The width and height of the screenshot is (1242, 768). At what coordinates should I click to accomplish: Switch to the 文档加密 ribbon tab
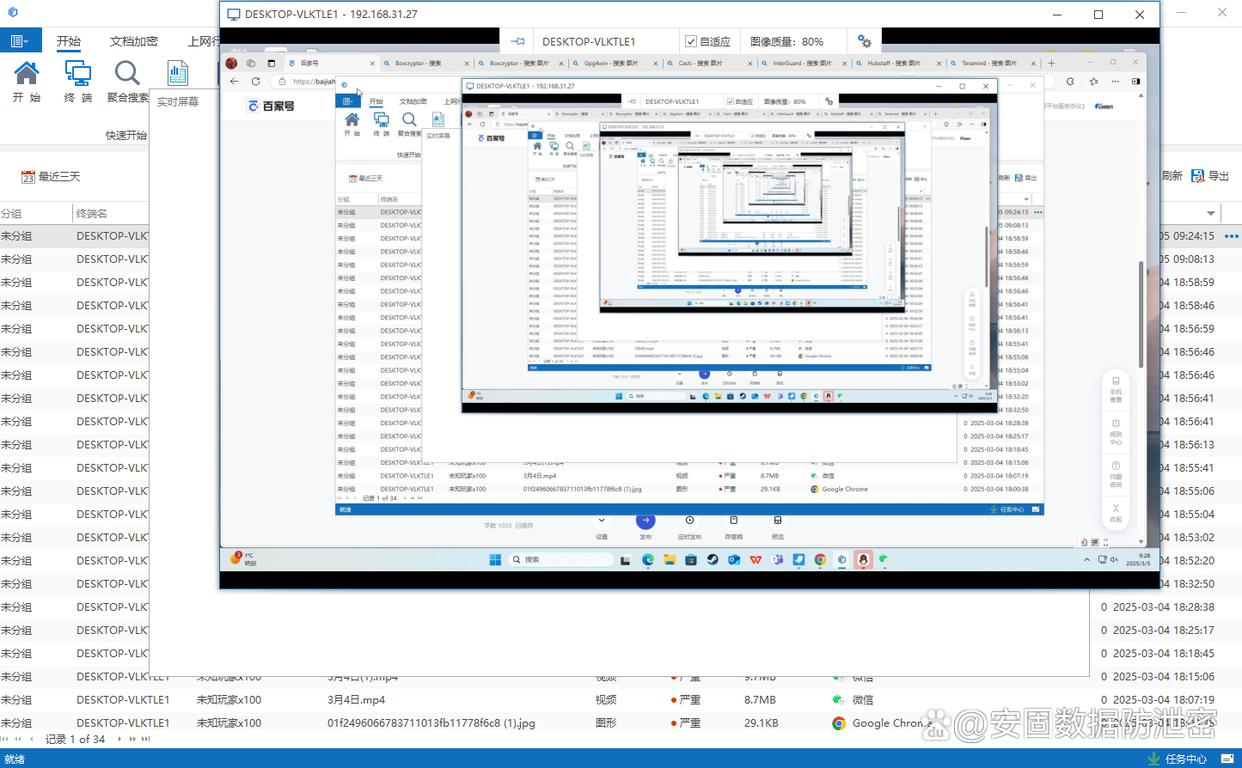pyautogui.click(x=133, y=41)
